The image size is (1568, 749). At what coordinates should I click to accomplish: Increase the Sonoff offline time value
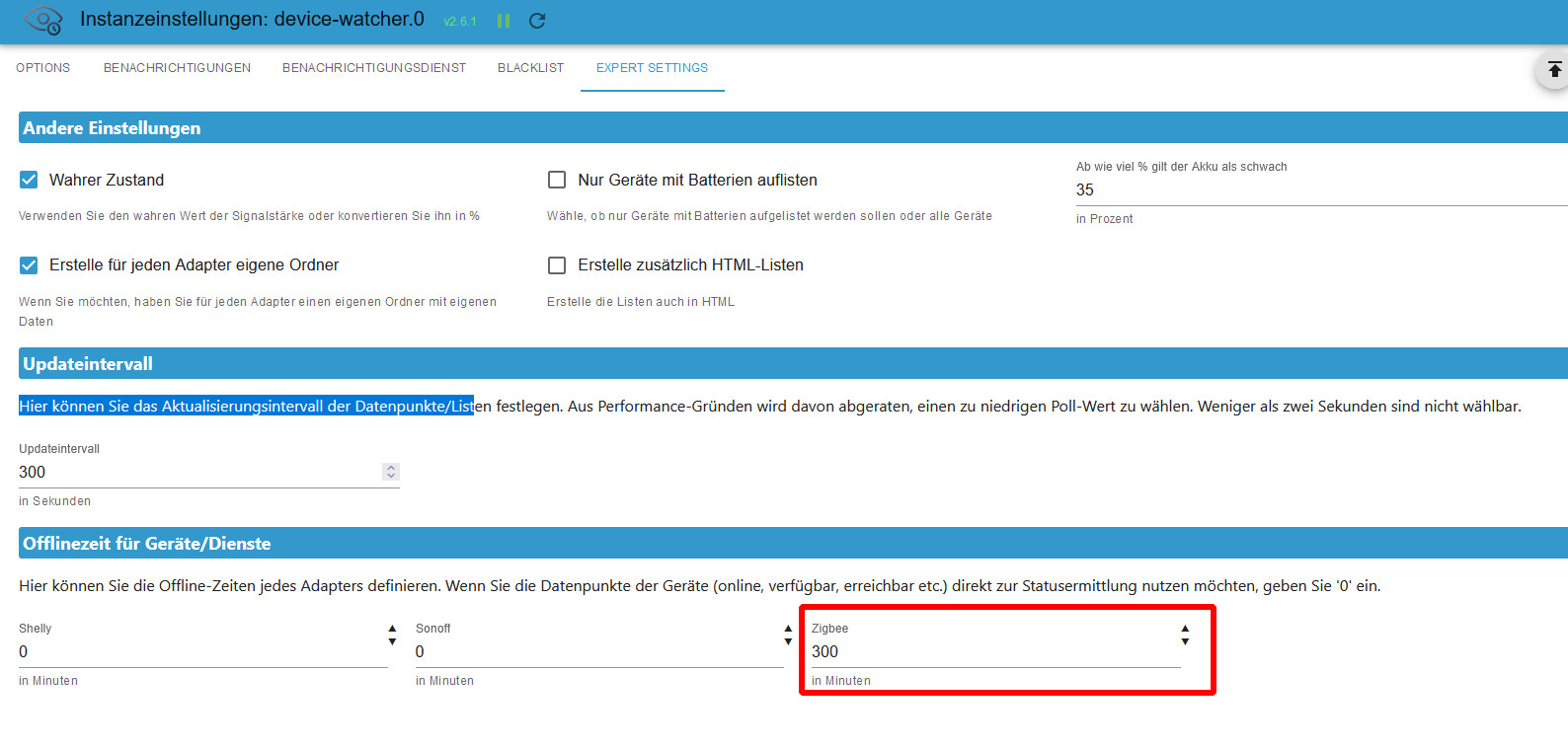tap(788, 629)
